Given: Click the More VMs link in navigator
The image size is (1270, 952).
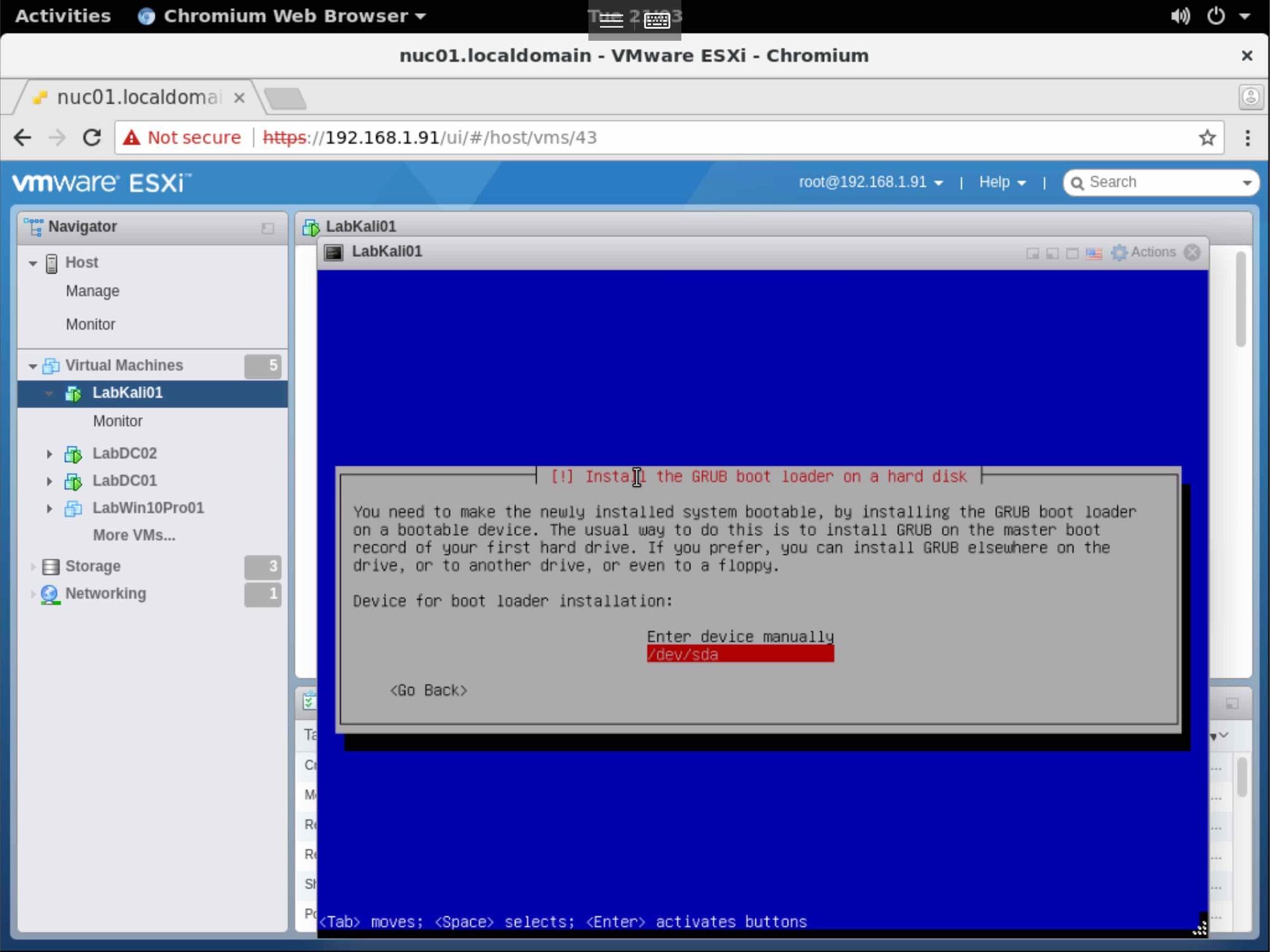Looking at the screenshot, I should (x=133, y=535).
